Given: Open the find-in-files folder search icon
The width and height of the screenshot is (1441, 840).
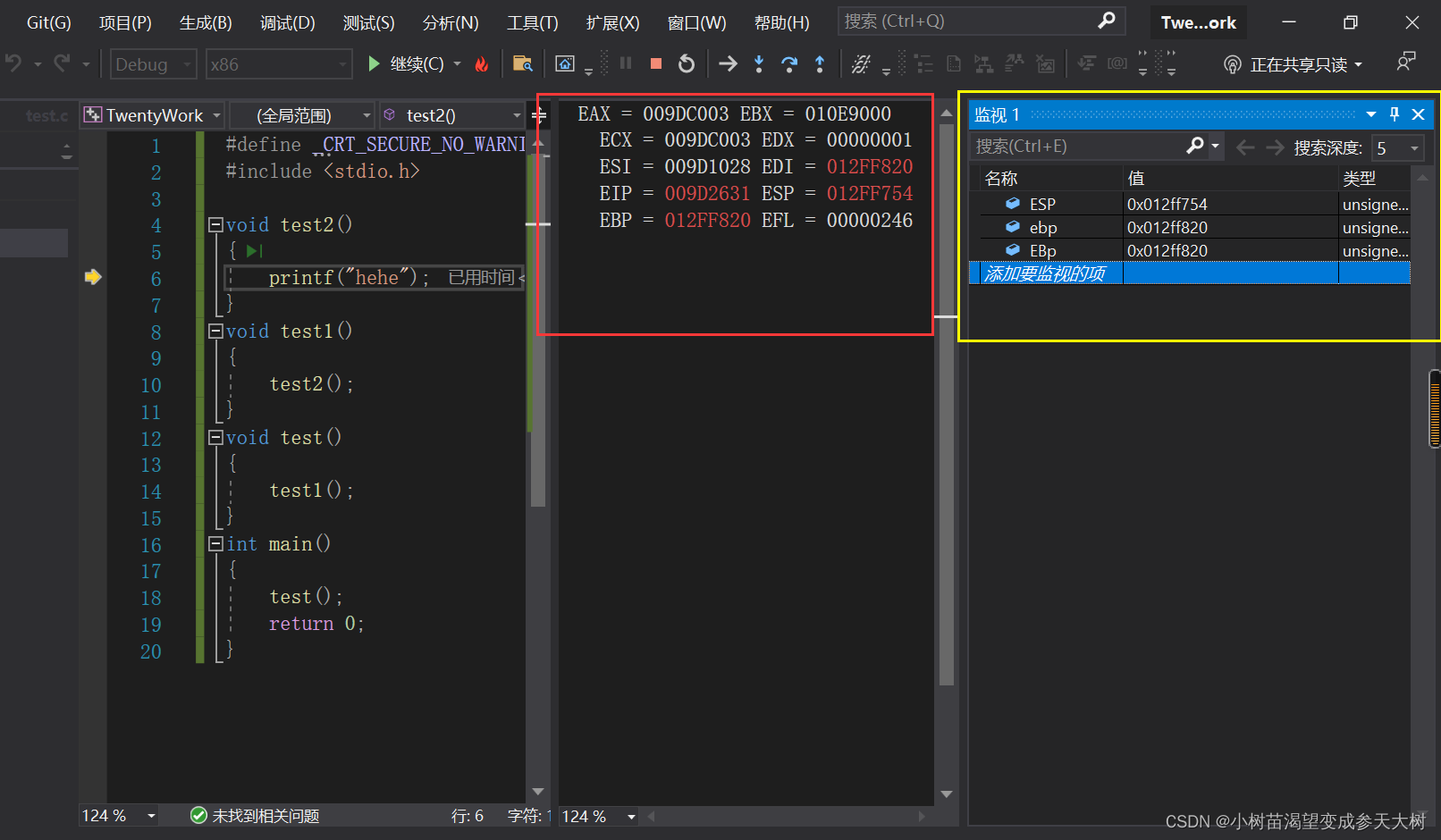Looking at the screenshot, I should coord(523,63).
